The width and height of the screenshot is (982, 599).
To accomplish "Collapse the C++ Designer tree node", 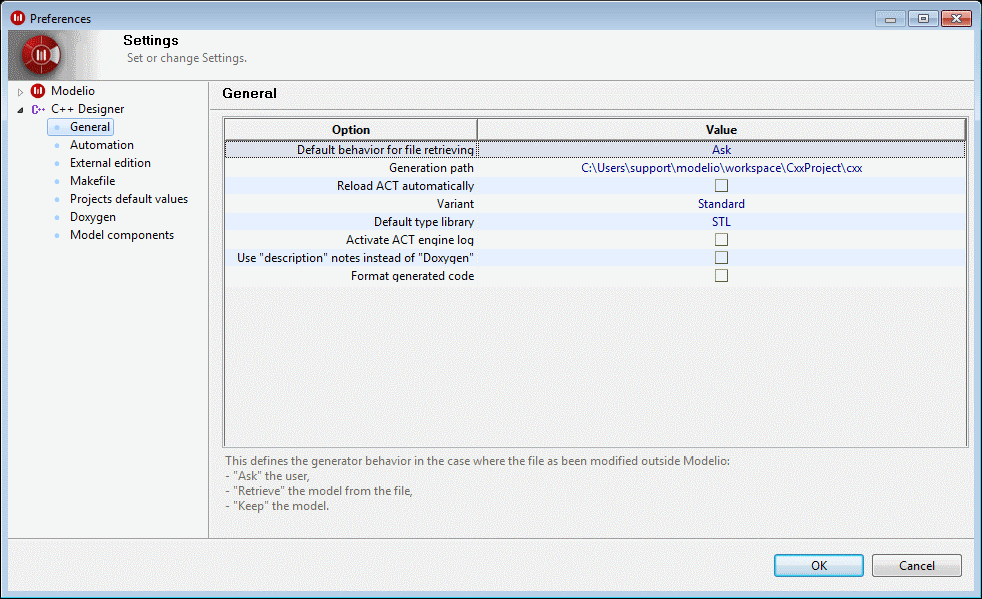I will (x=20, y=110).
